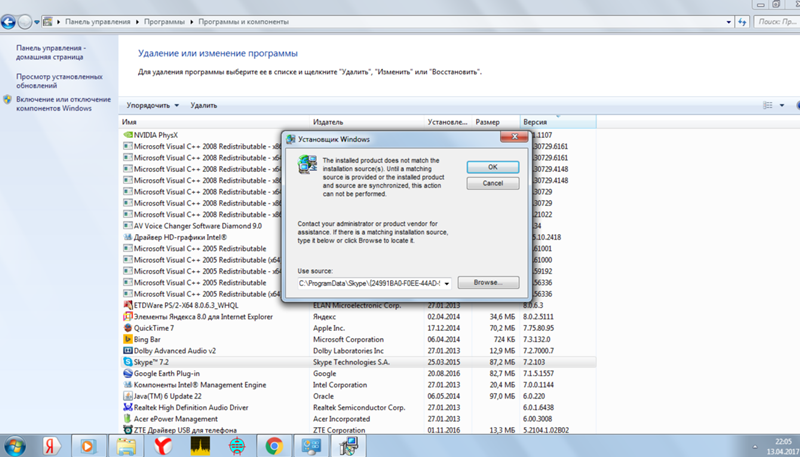Open Windows Media Player from taskbar
Screen dimensions: 800x457
click(x=89, y=446)
